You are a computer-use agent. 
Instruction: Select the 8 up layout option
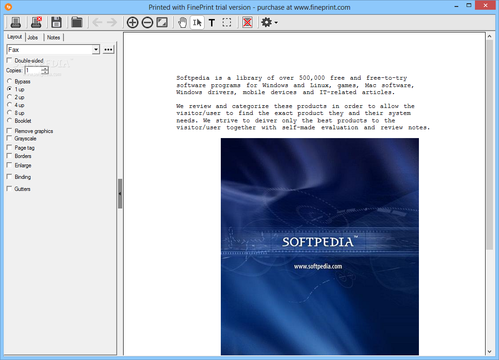(9, 113)
